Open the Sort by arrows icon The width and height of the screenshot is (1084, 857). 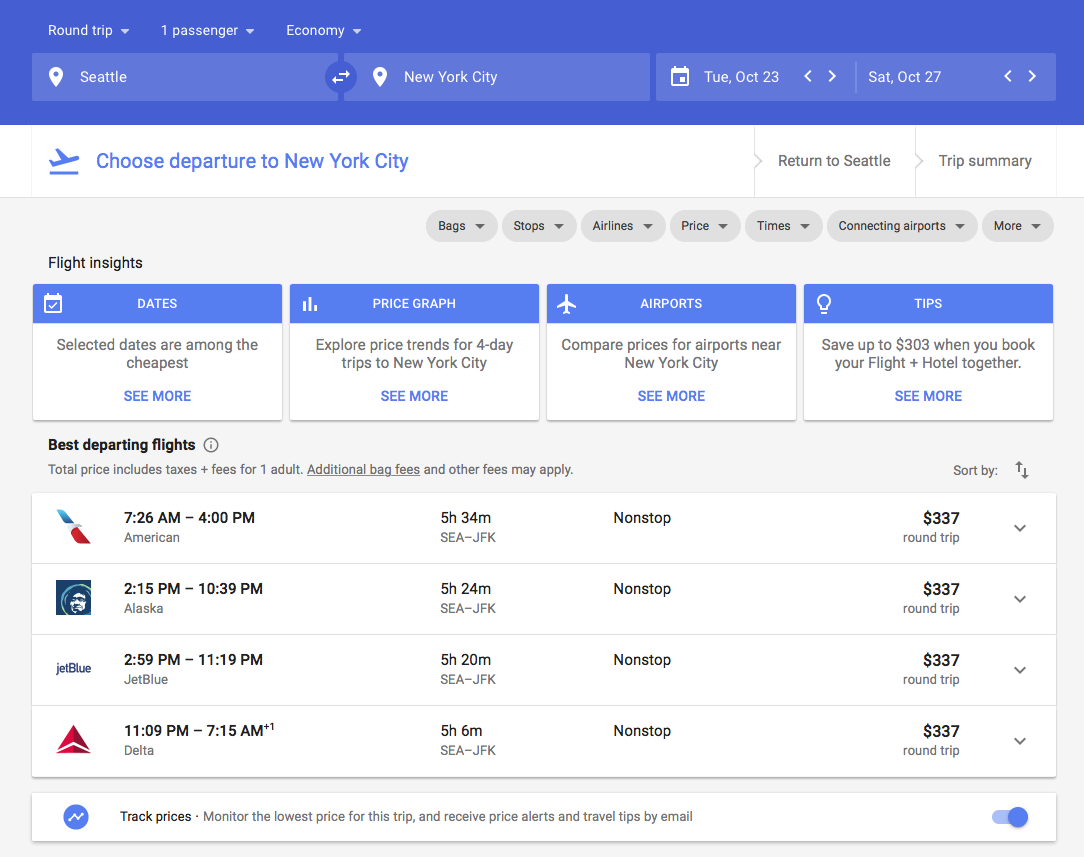point(1022,470)
